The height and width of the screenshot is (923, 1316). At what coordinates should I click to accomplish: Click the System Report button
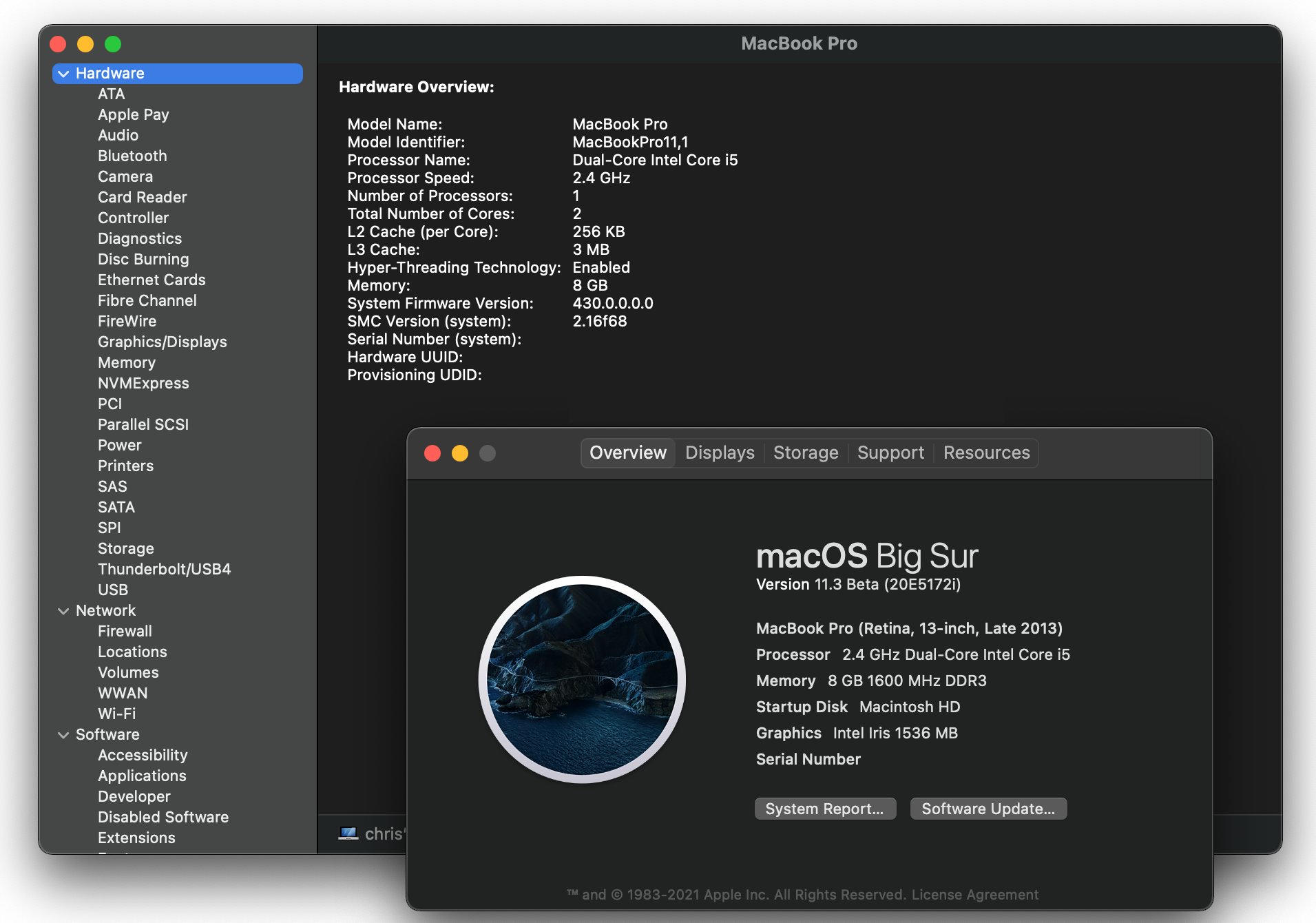pyautogui.click(x=825, y=809)
